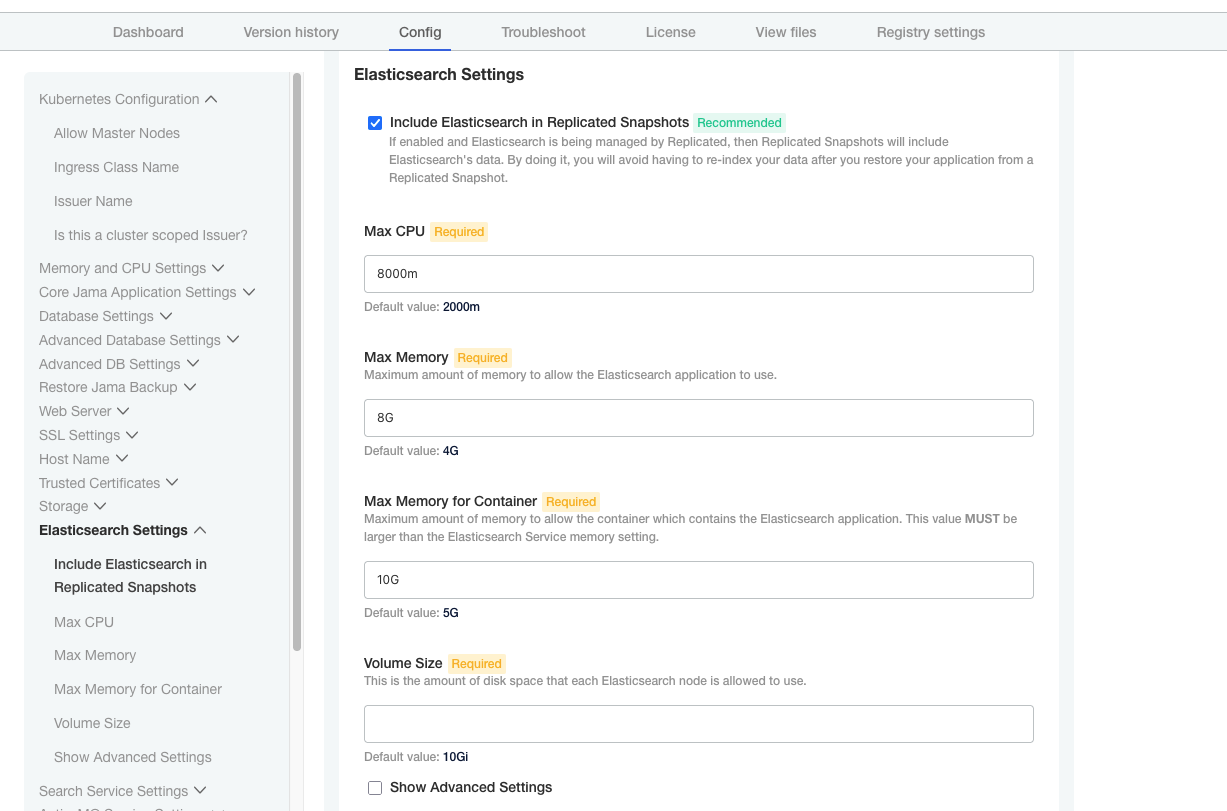The image size is (1227, 811).
Task: Go to the Troubleshoot tab
Action: point(543,32)
